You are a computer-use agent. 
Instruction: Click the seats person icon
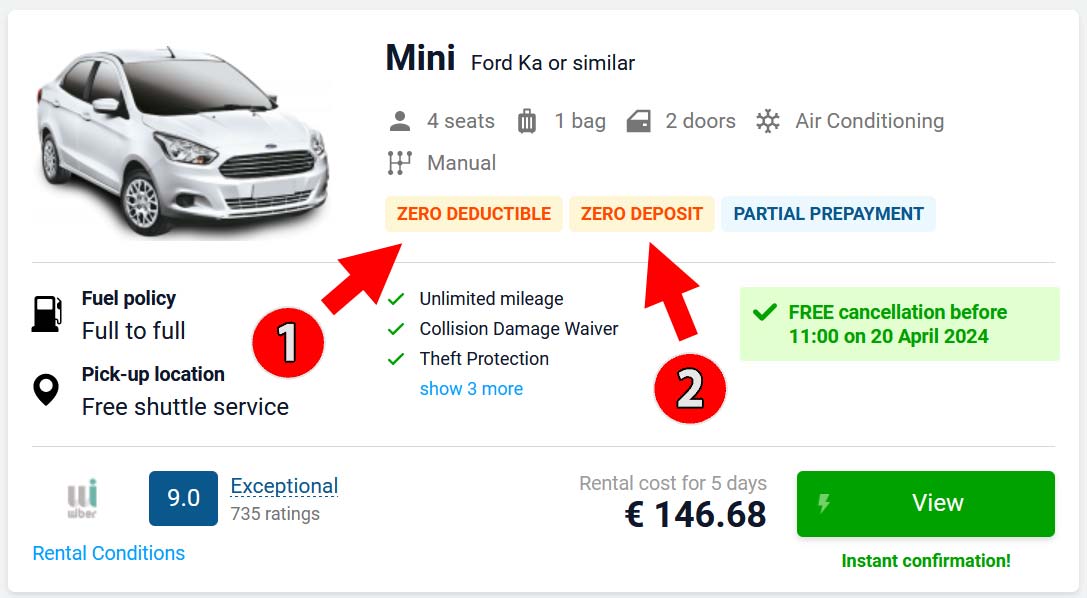399,121
